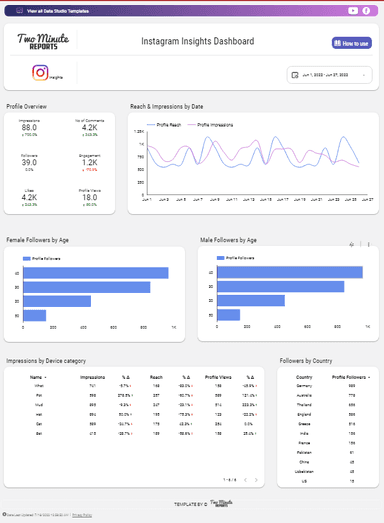Select the Germany row in country table
Viewport: 384px width, 523px height.
(328, 386)
